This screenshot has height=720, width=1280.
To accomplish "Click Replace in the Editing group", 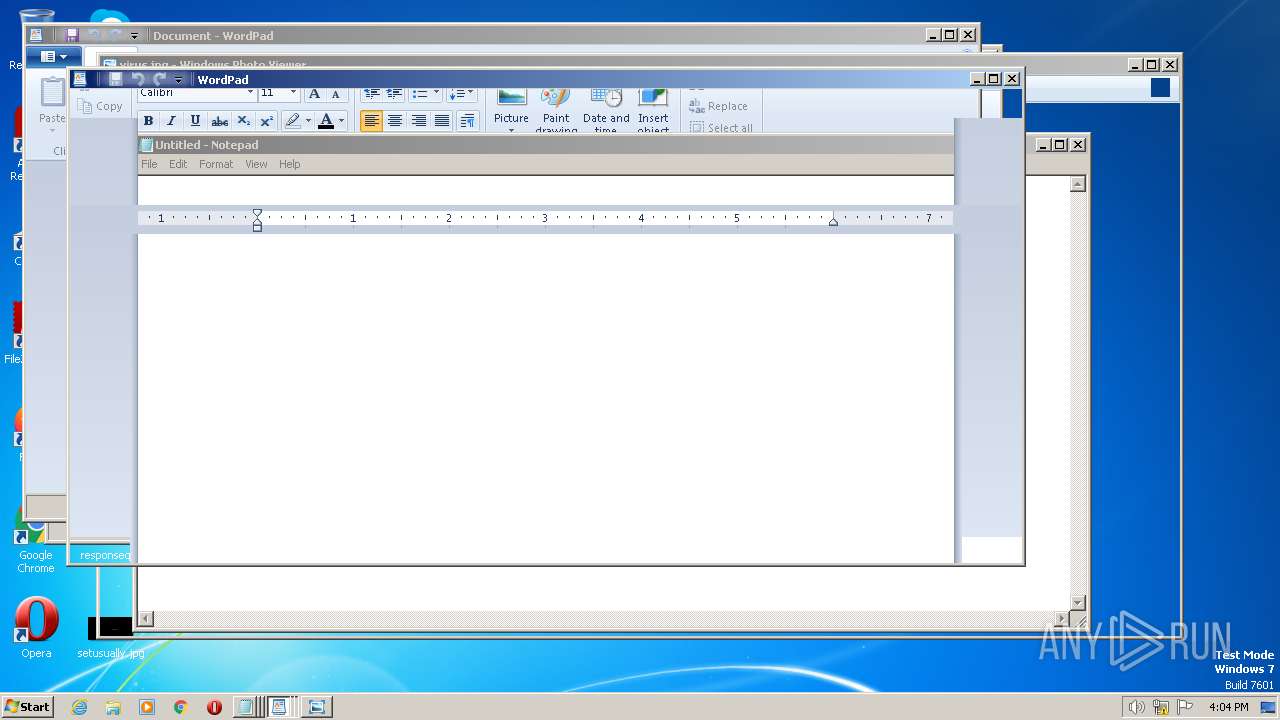I will coord(718,106).
